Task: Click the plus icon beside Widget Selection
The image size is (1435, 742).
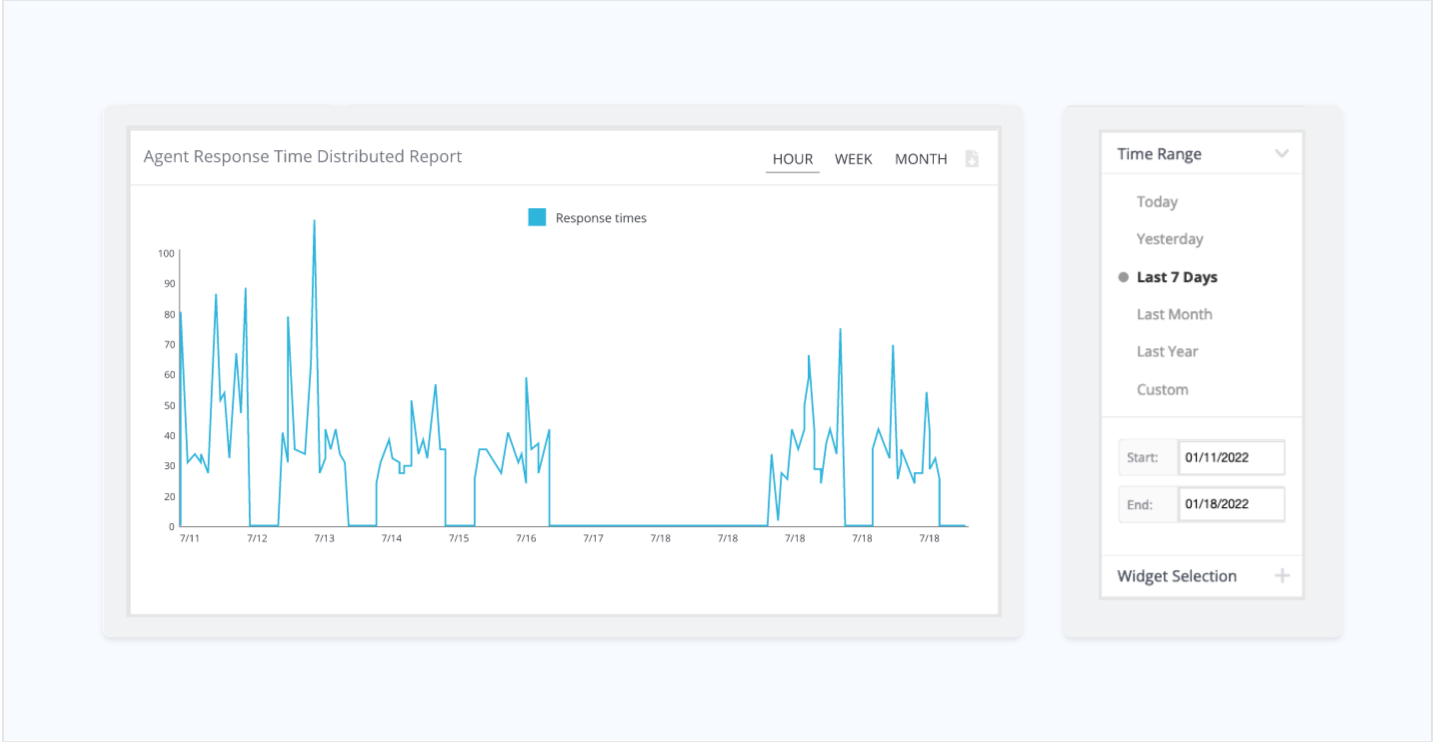Action: [1283, 575]
